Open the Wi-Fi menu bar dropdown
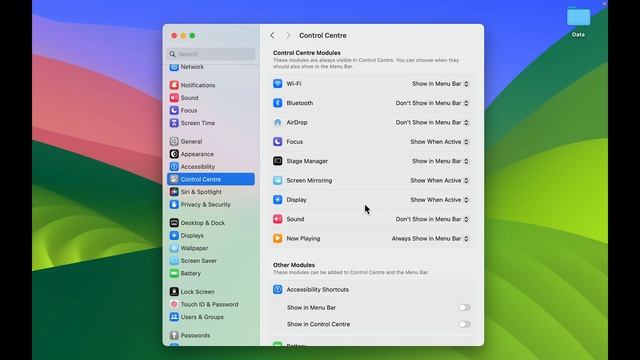The width and height of the screenshot is (640, 360). (x=440, y=84)
